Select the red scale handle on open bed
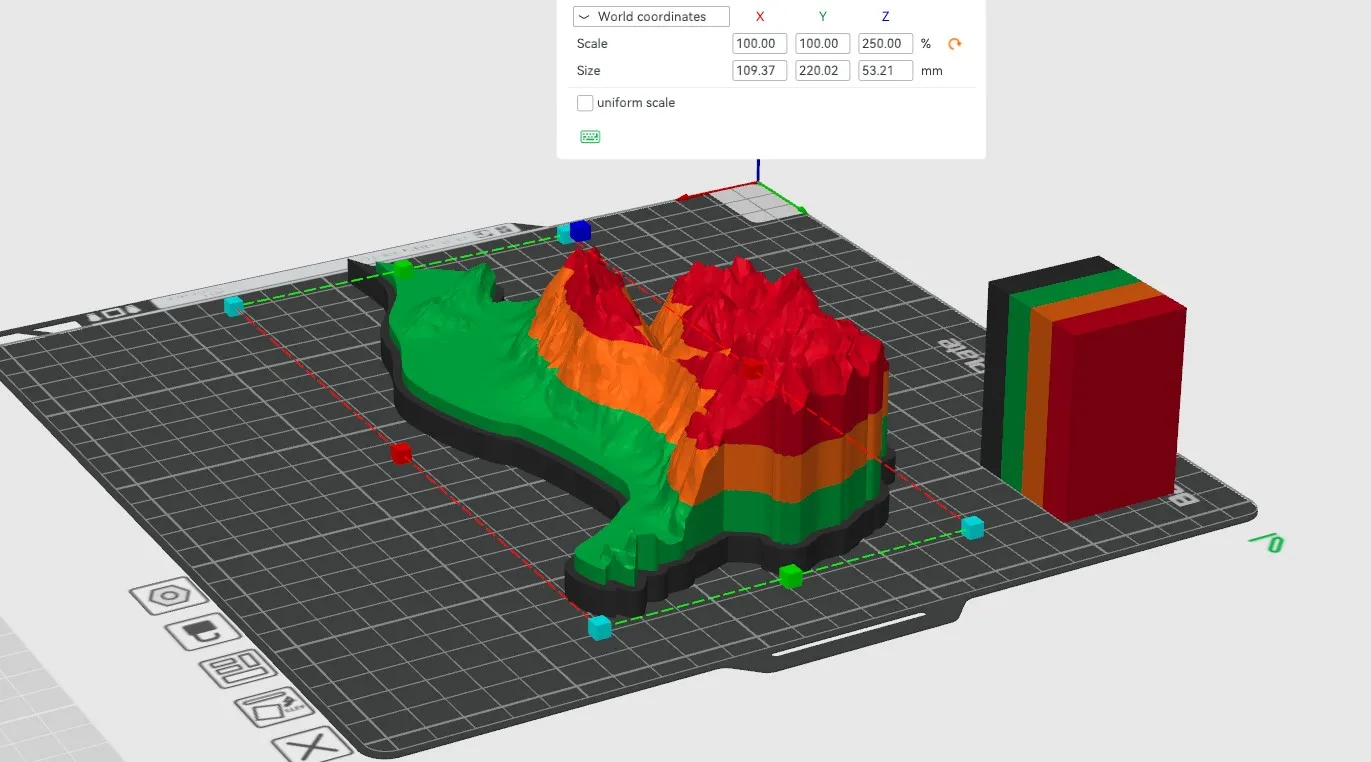This screenshot has width=1371, height=762. pos(401,453)
